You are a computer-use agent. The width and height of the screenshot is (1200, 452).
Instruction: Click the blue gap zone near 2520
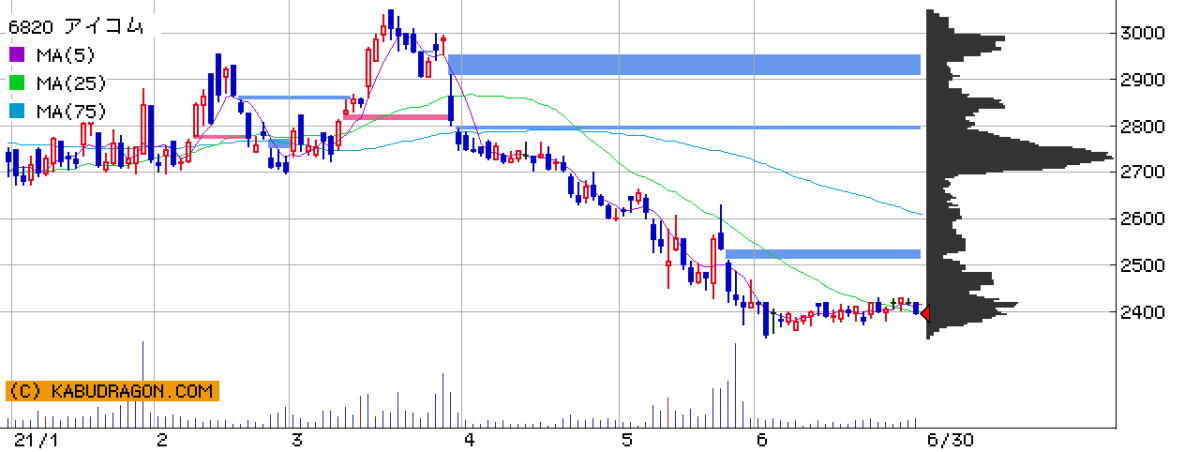click(823, 254)
